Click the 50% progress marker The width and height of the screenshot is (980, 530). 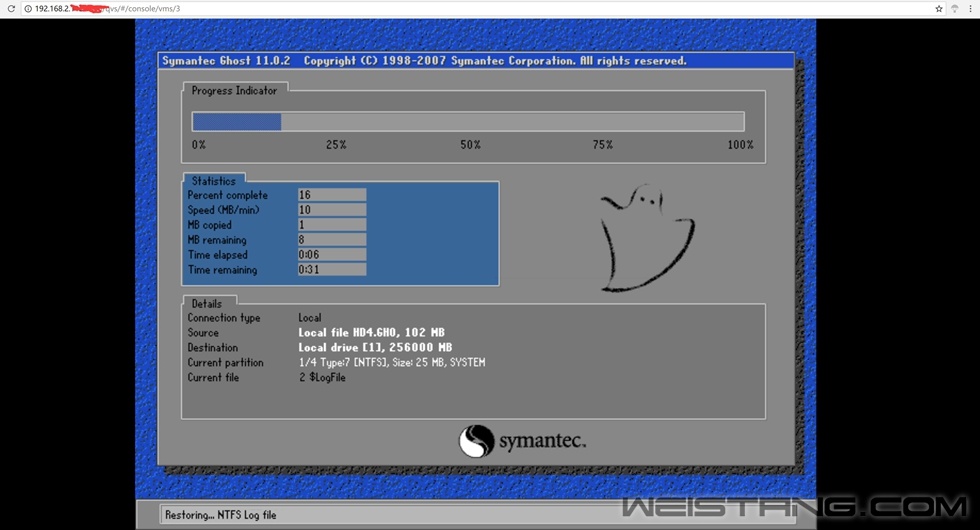(x=471, y=145)
